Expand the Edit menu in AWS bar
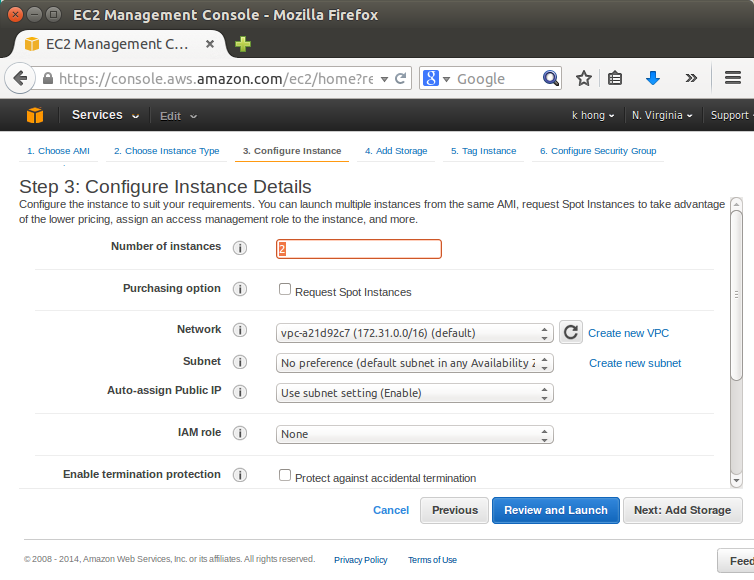Screen dimensions: 754x580 [178, 116]
